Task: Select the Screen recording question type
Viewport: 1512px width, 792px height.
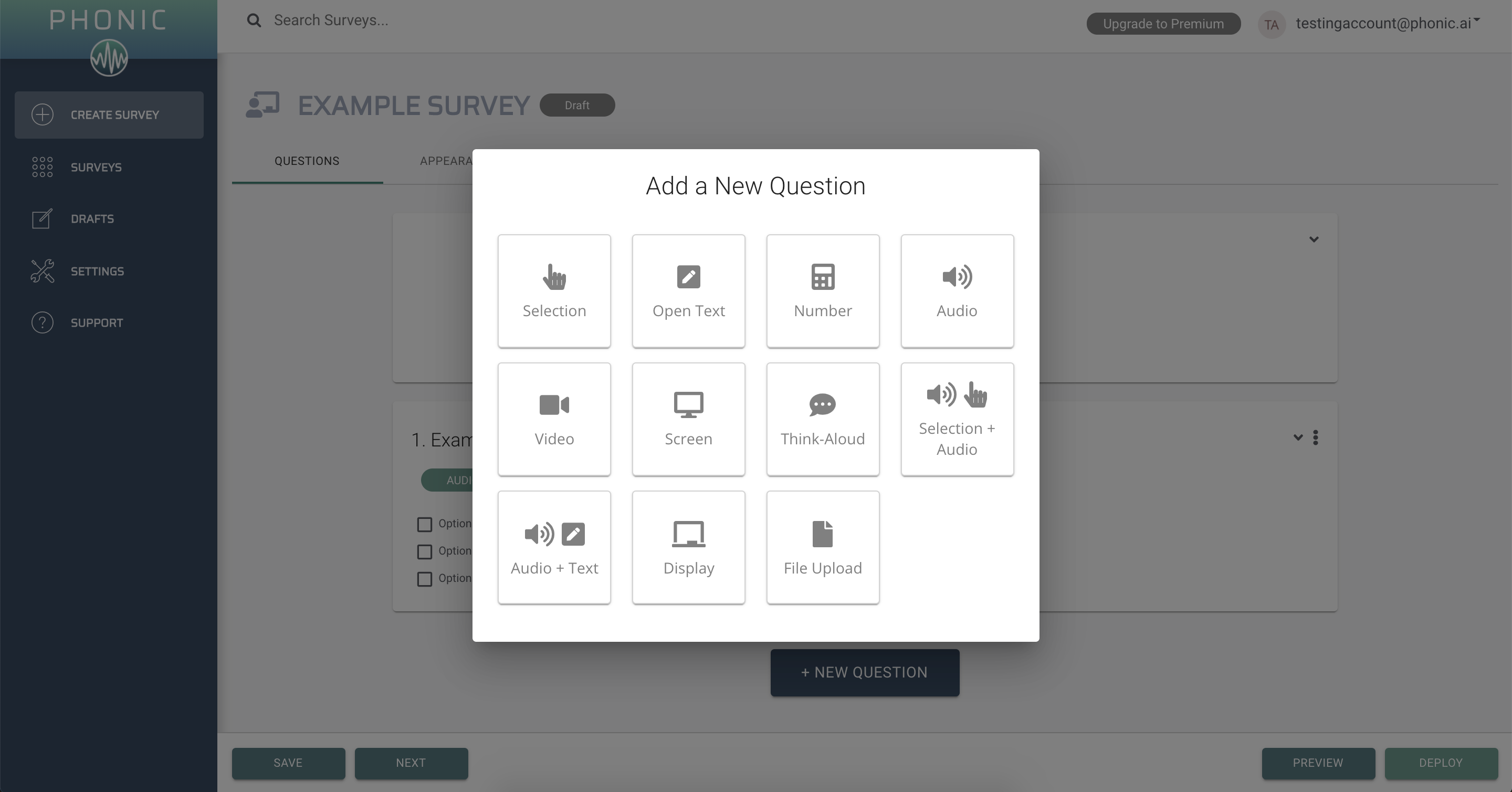Action: [x=688, y=419]
